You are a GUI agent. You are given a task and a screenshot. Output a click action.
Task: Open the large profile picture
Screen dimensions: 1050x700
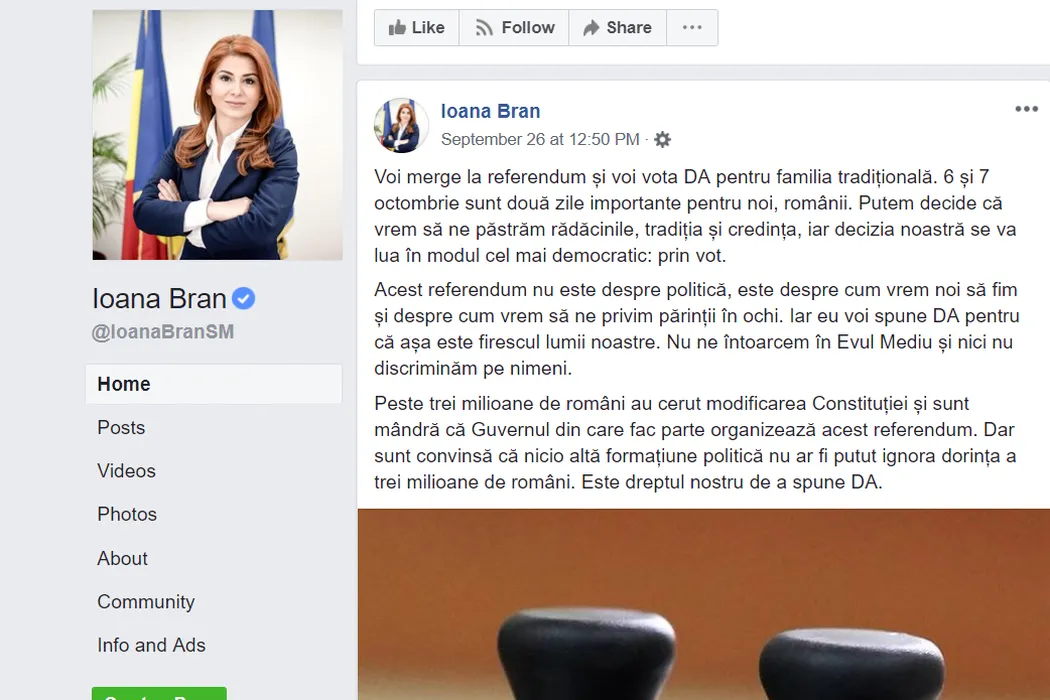coord(218,135)
